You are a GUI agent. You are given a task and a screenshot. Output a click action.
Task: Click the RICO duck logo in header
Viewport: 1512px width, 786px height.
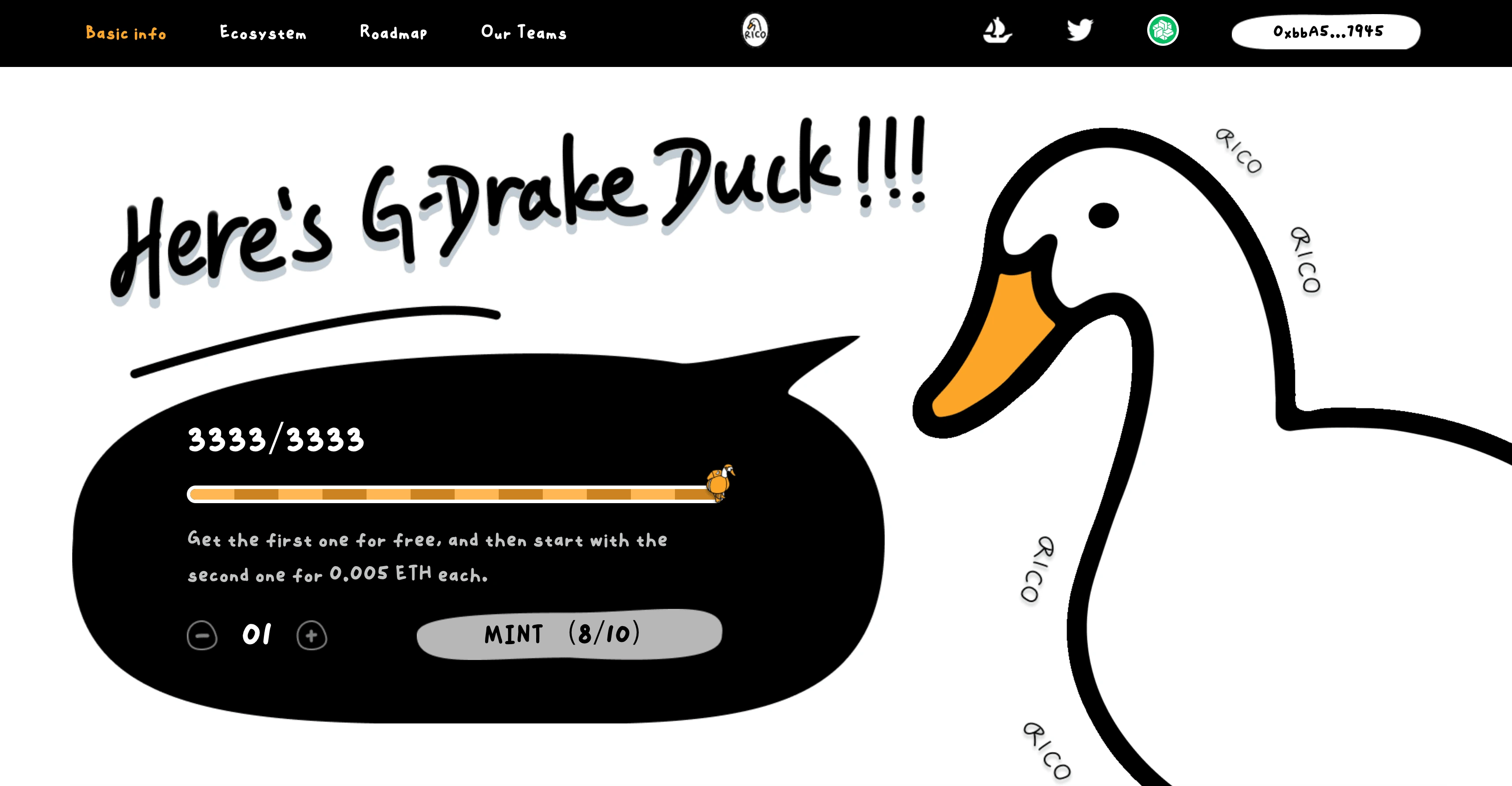pos(755,30)
